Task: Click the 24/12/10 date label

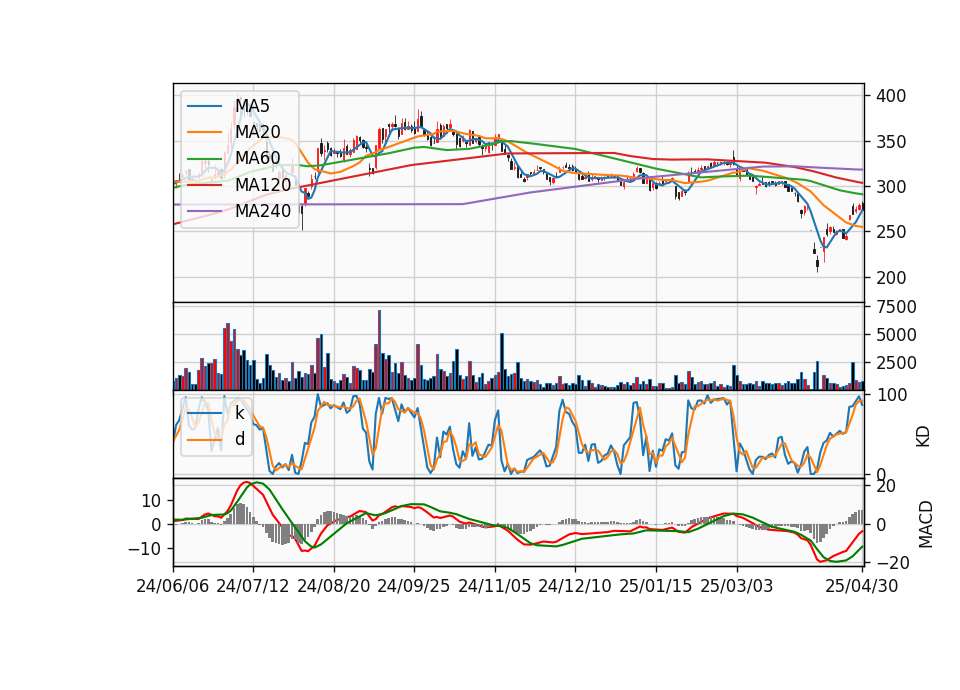Action: (575, 586)
